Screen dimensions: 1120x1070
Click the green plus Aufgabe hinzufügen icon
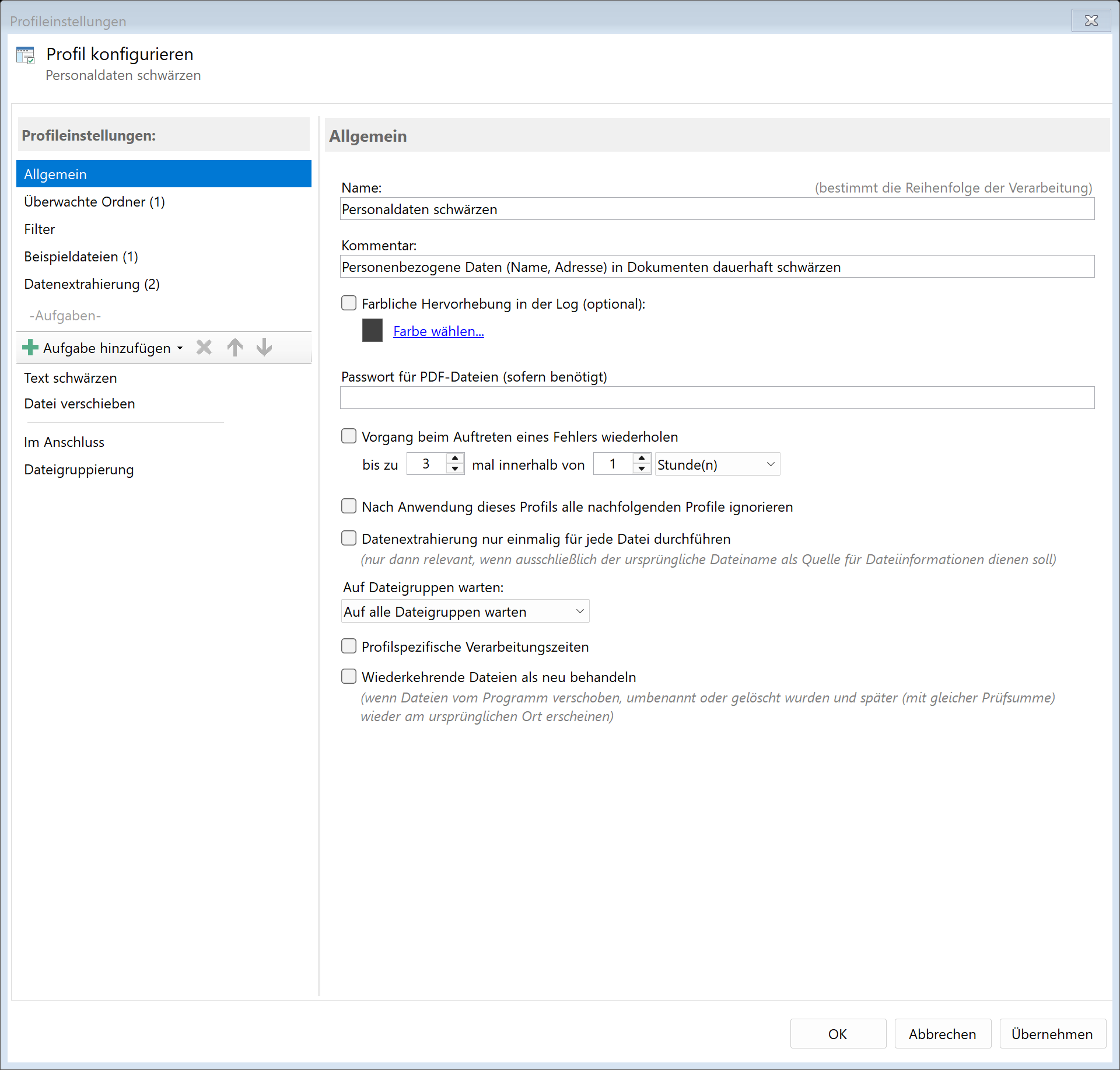pos(30,348)
